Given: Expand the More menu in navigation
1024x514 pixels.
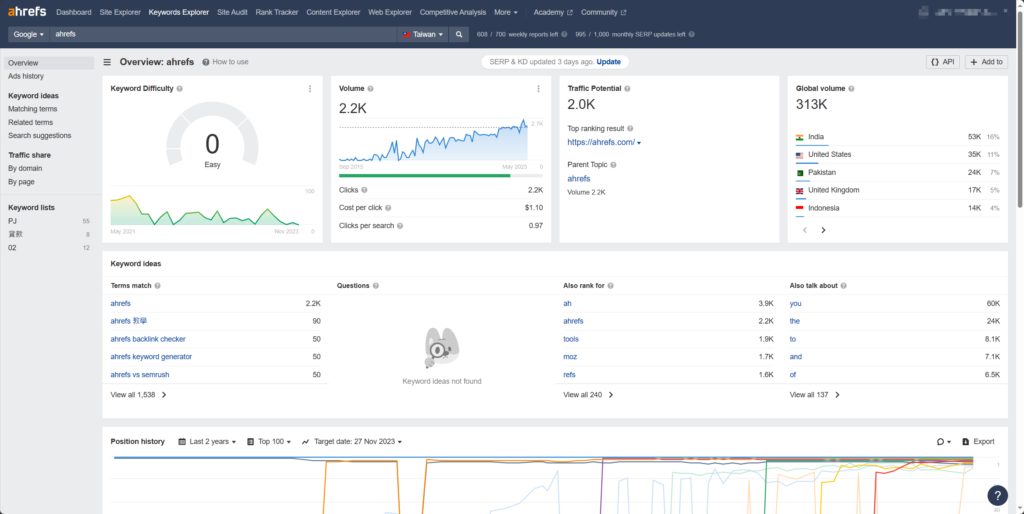Looking at the screenshot, I should coord(505,12).
